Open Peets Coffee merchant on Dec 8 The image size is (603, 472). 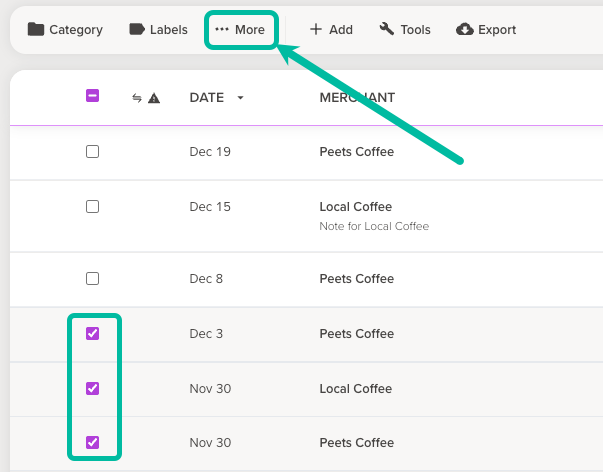coord(357,279)
